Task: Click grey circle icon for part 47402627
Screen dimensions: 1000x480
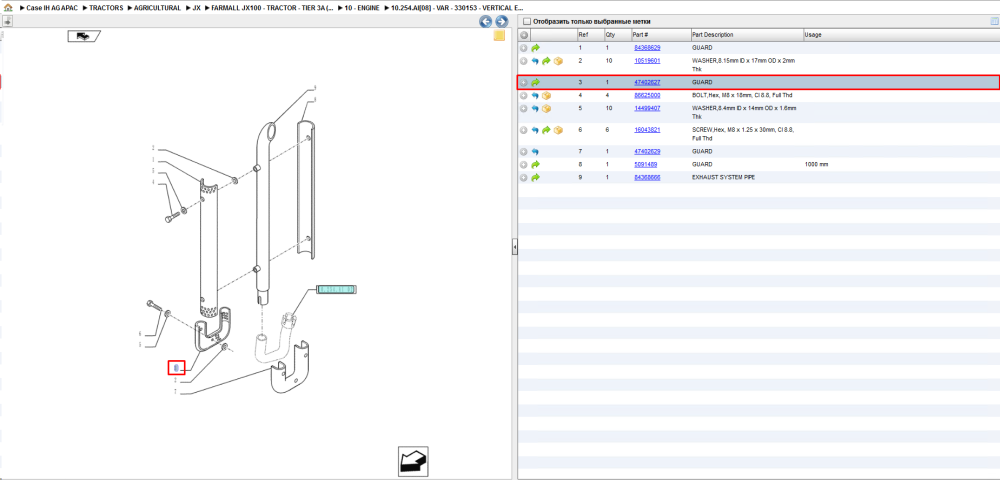Action: [x=524, y=82]
